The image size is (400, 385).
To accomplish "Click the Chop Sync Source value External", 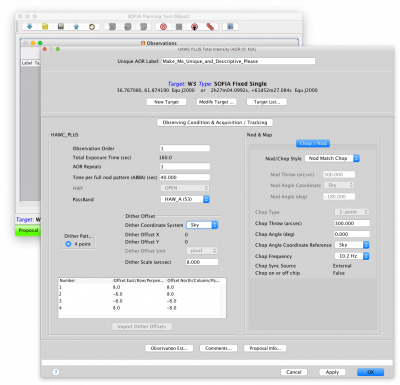I will point(342,266).
